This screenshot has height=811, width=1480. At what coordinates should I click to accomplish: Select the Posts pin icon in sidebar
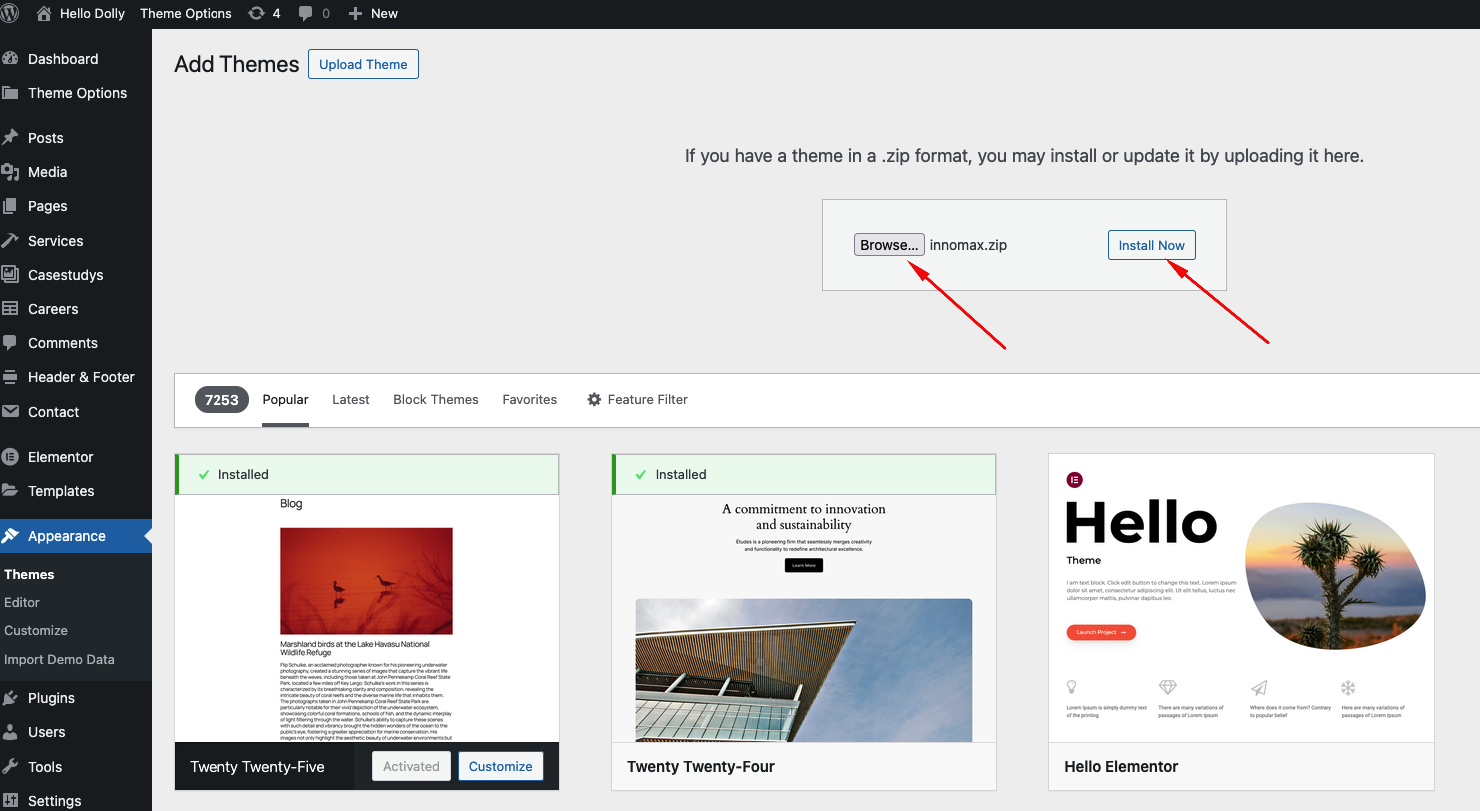(x=12, y=137)
